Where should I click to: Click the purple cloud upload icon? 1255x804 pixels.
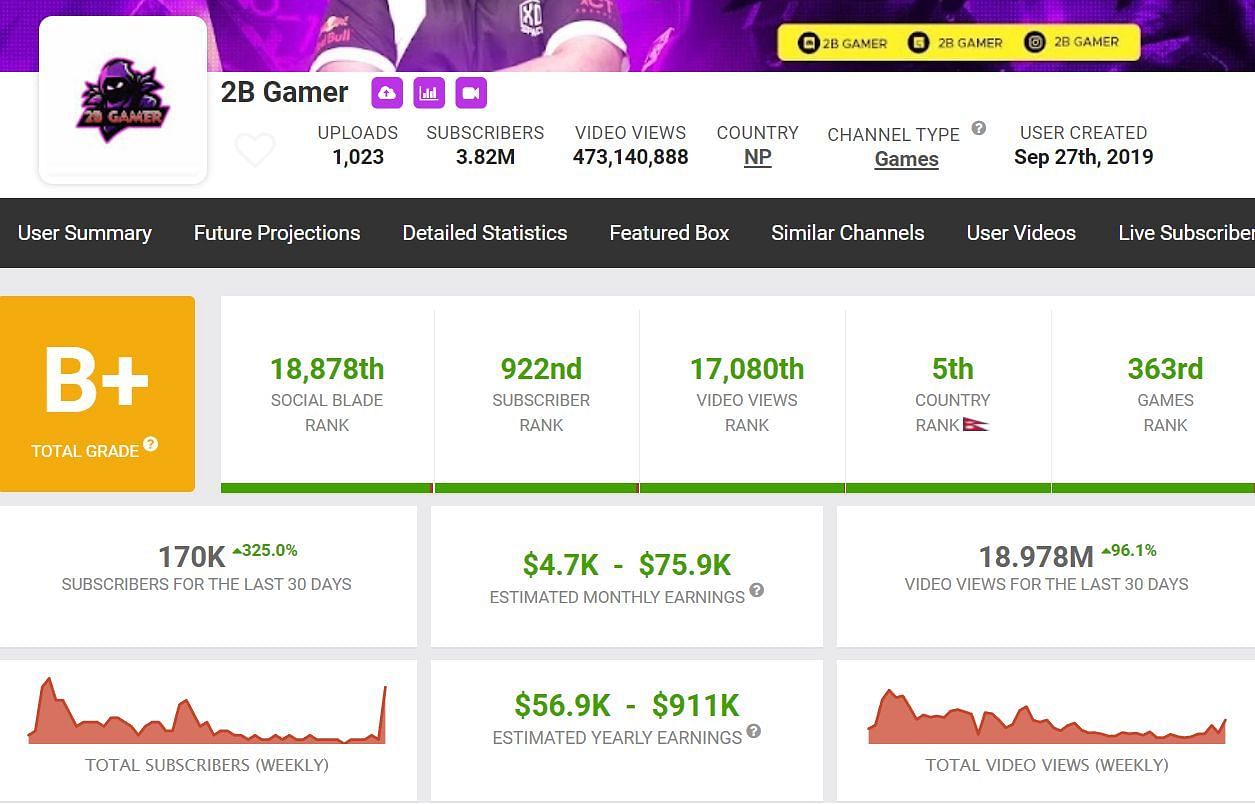click(x=387, y=93)
